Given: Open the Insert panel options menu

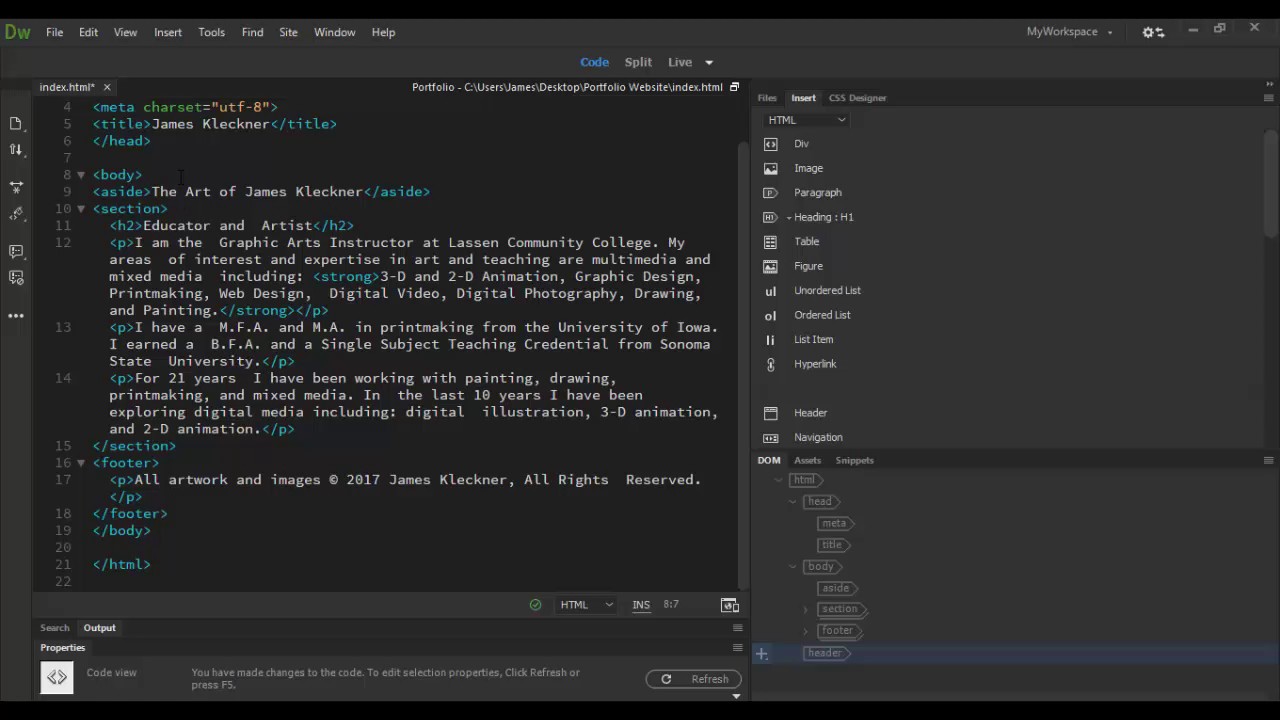Looking at the screenshot, I should (x=1269, y=98).
